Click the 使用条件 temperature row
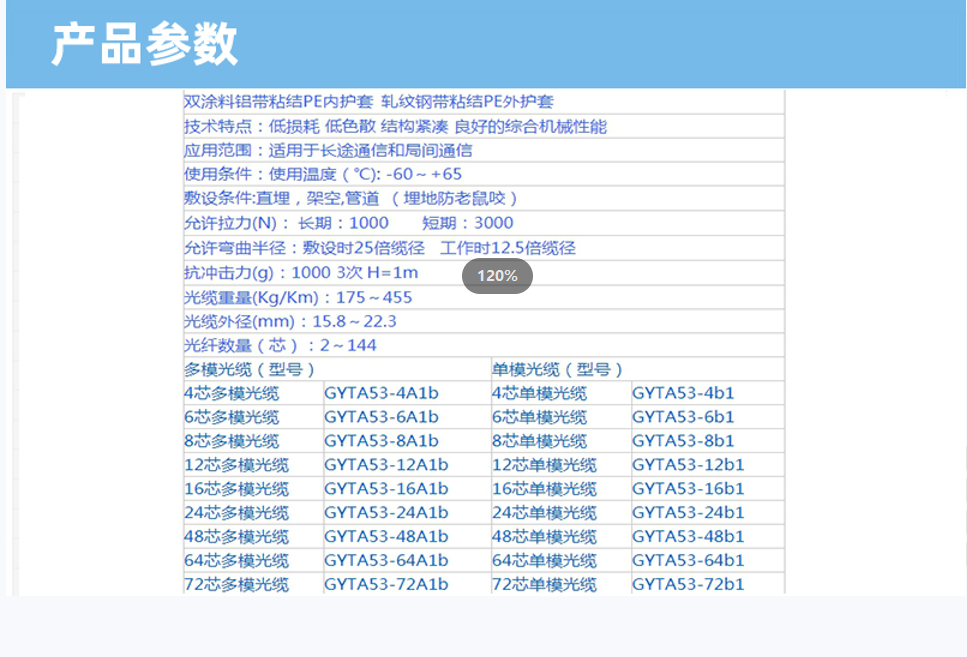The height and width of the screenshot is (657, 967). pyautogui.click(x=323, y=174)
